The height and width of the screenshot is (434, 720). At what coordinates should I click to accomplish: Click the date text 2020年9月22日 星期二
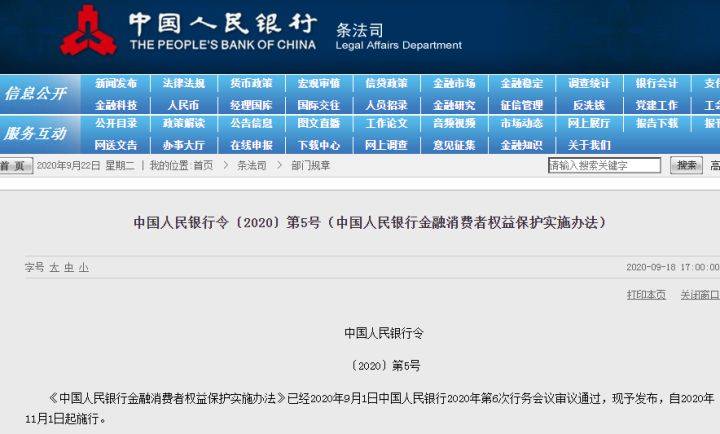click(85, 165)
